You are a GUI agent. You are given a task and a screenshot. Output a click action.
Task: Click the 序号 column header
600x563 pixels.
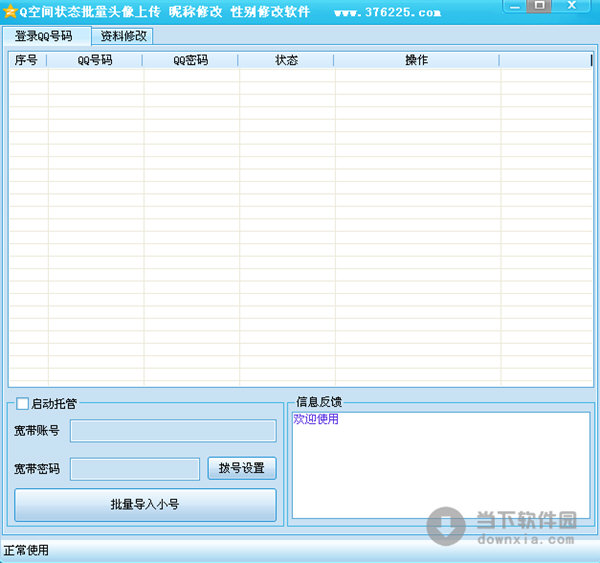27,60
